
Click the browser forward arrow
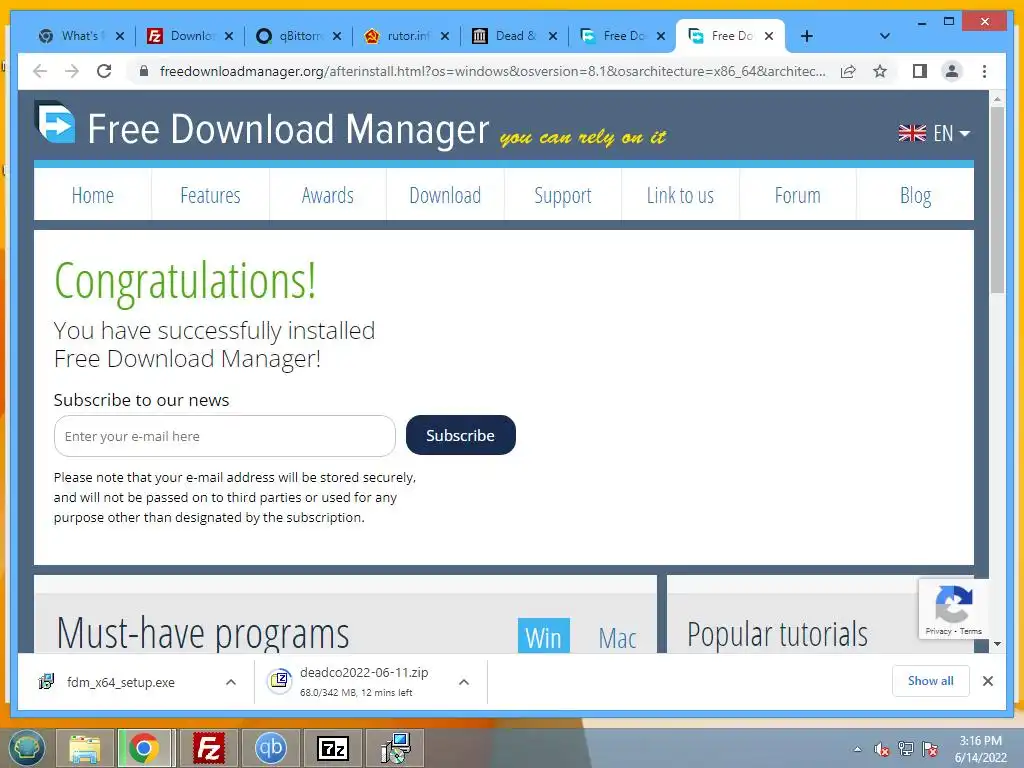pyautogui.click(x=72, y=71)
